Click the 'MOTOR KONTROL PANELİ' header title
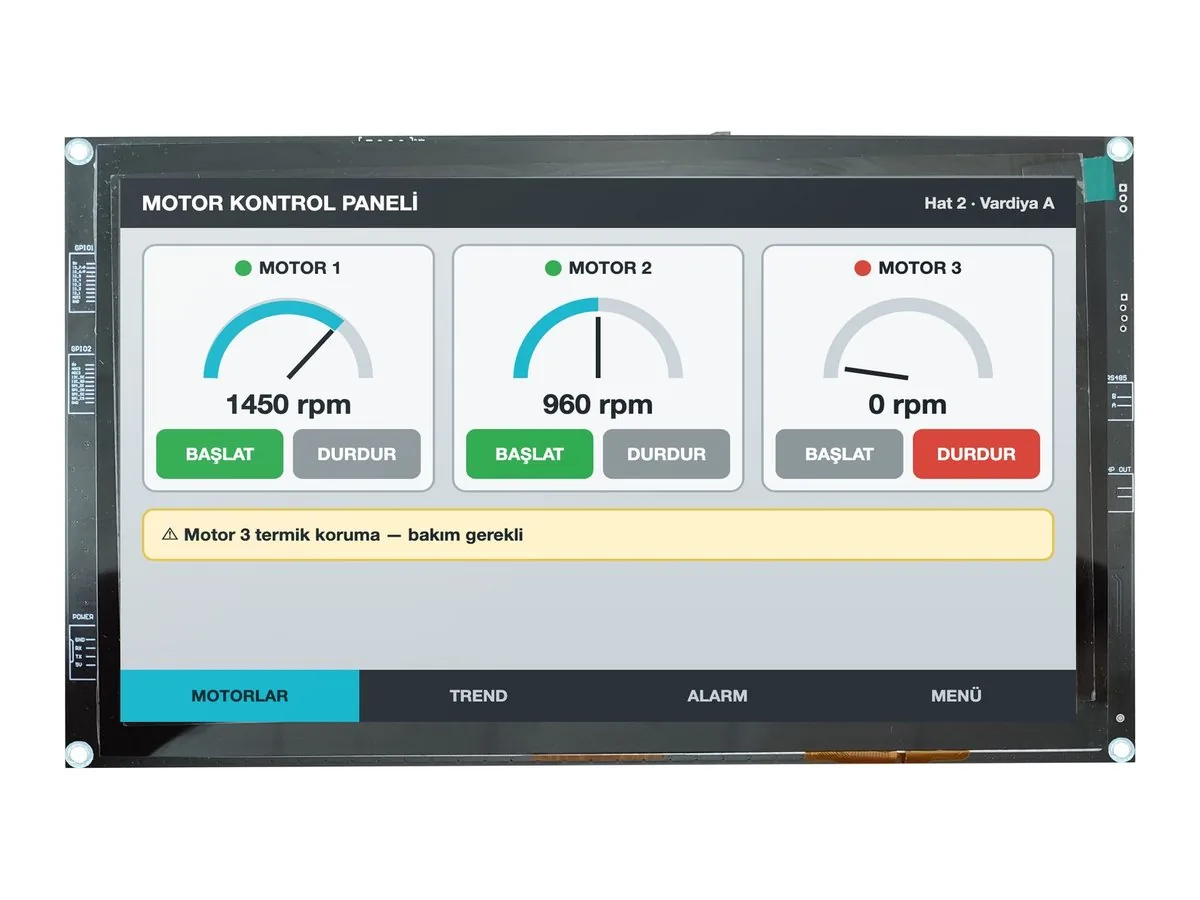Viewport: 1200px width, 900px height. (x=280, y=203)
